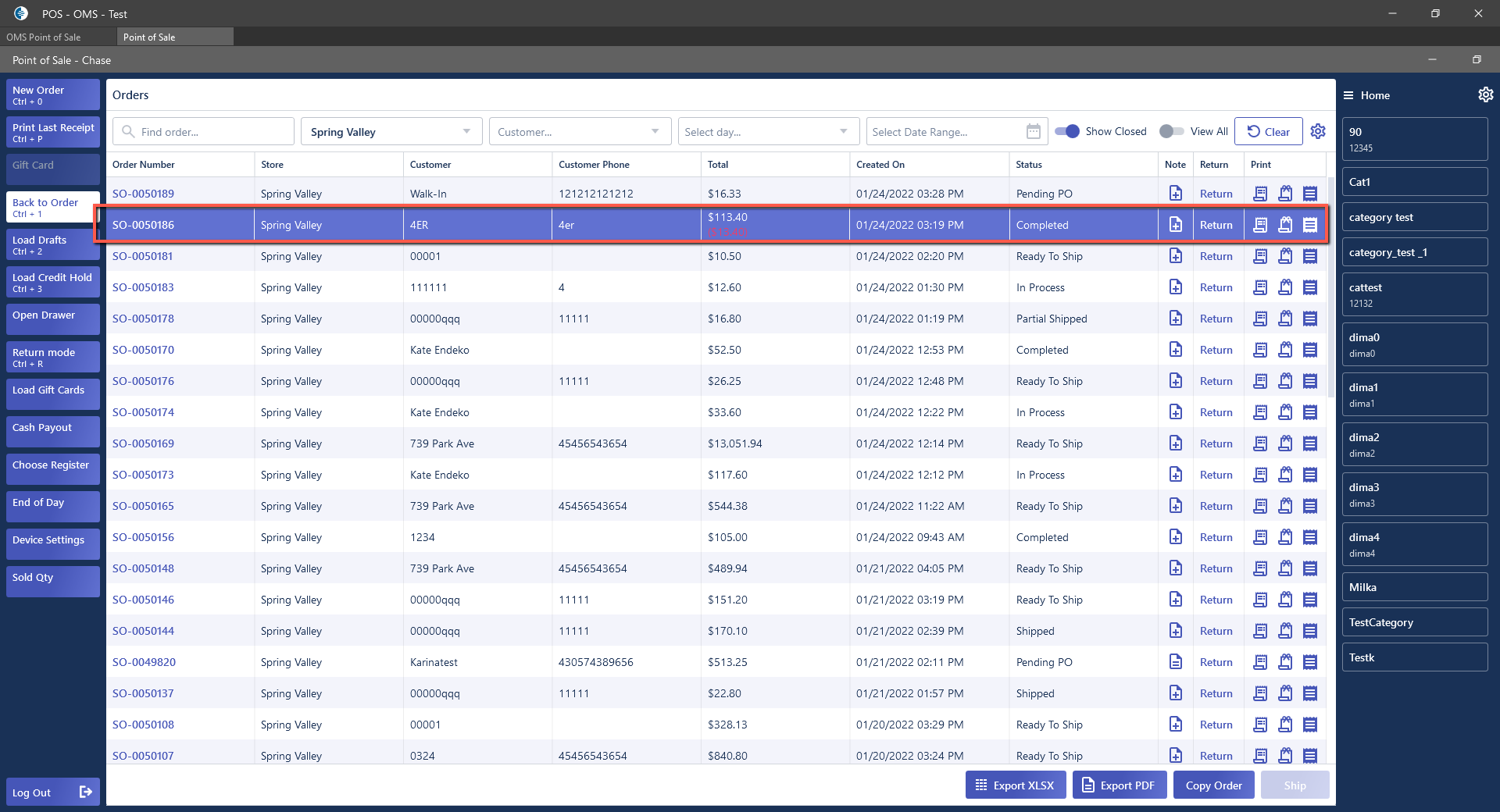Expand the Select day dropdown
1500x812 pixels.
click(843, 131)
